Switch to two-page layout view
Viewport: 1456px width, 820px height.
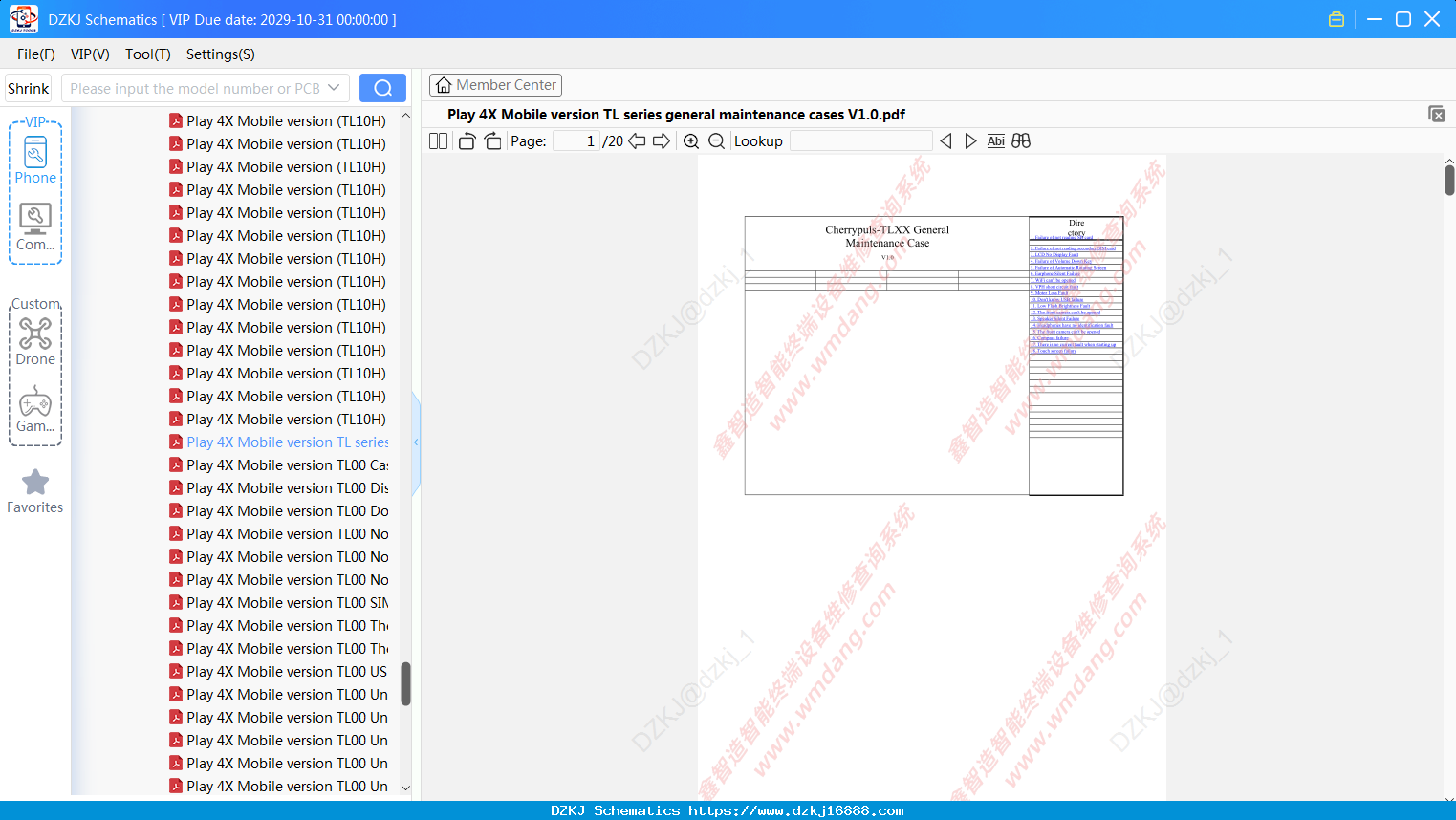coord(439,141)
